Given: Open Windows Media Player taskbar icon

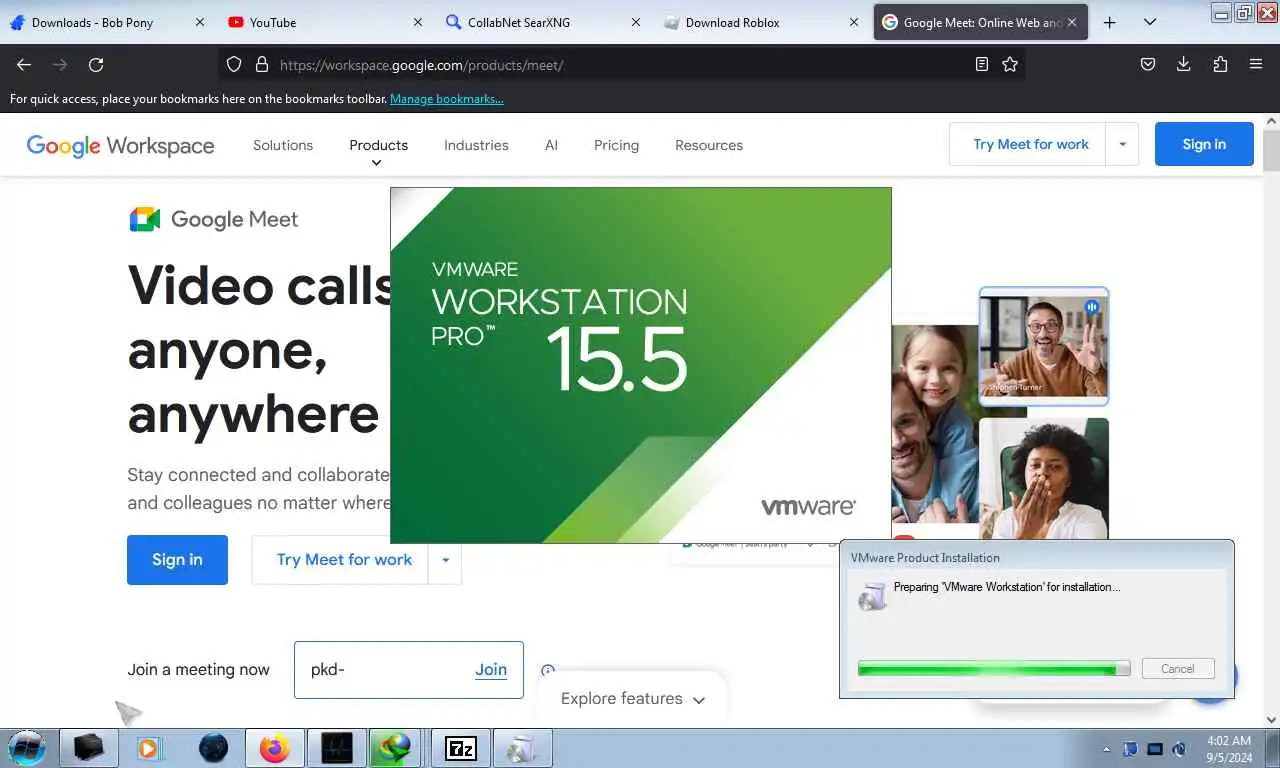Looking at the screenshot, I should pyautogui.click(x=149, y=747).
